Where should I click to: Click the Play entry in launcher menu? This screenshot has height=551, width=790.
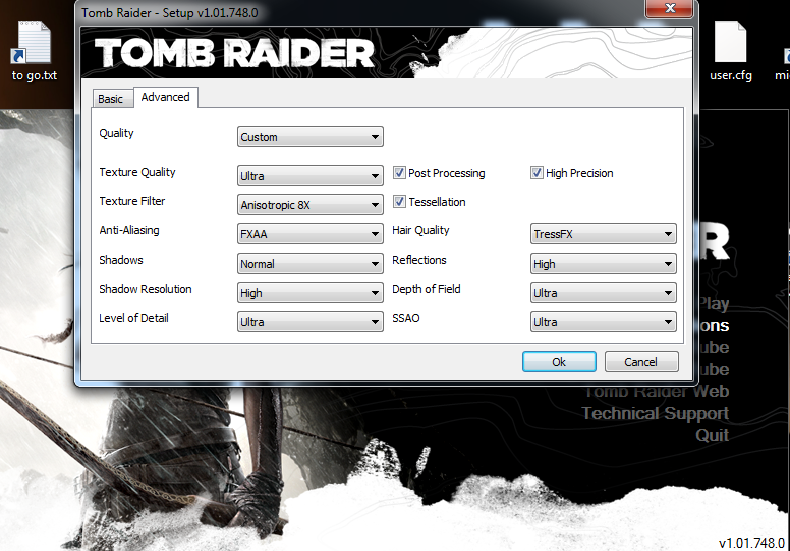pos(714,304)
